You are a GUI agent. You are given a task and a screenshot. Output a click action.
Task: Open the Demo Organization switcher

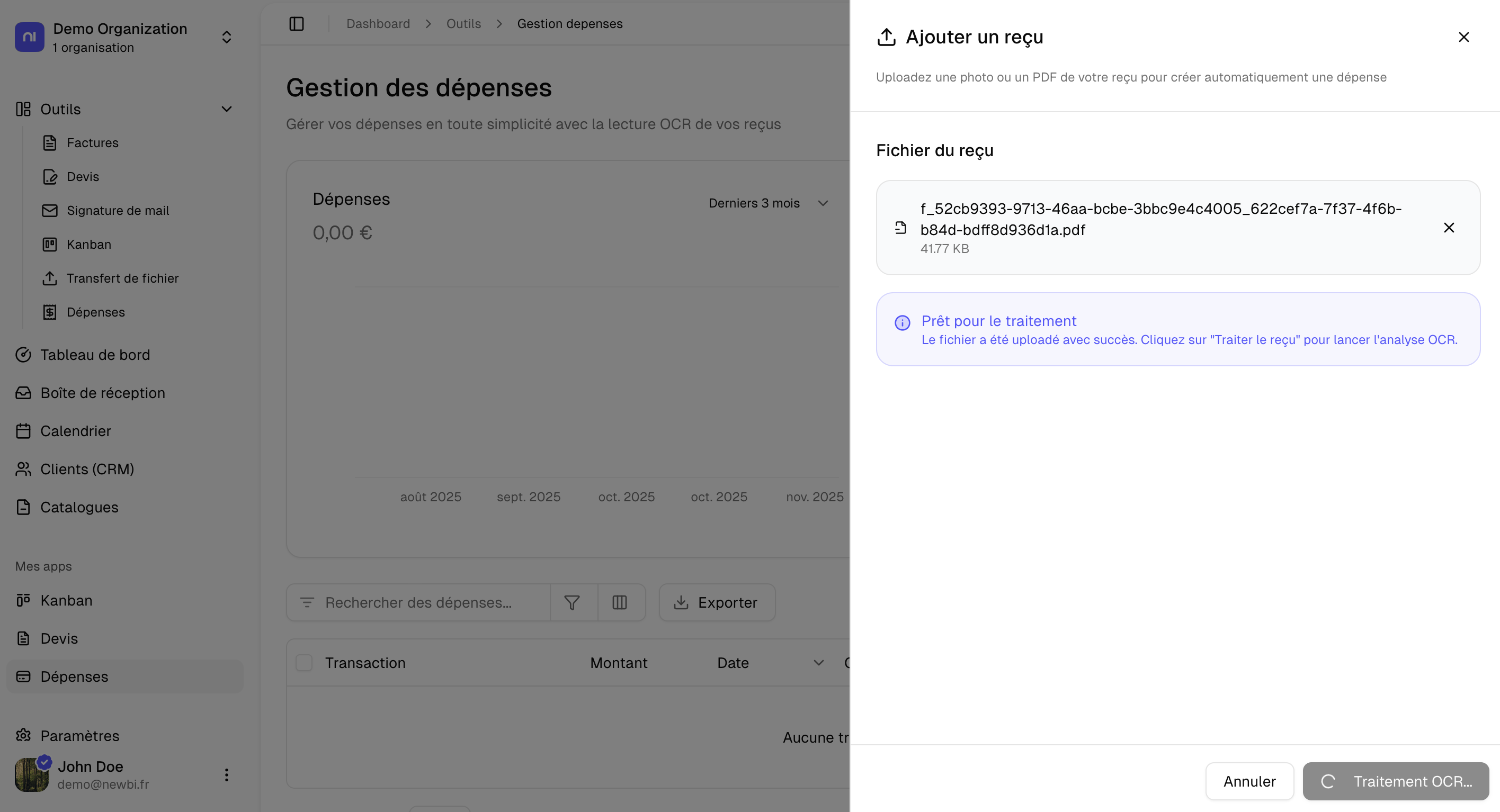(227, 37)
